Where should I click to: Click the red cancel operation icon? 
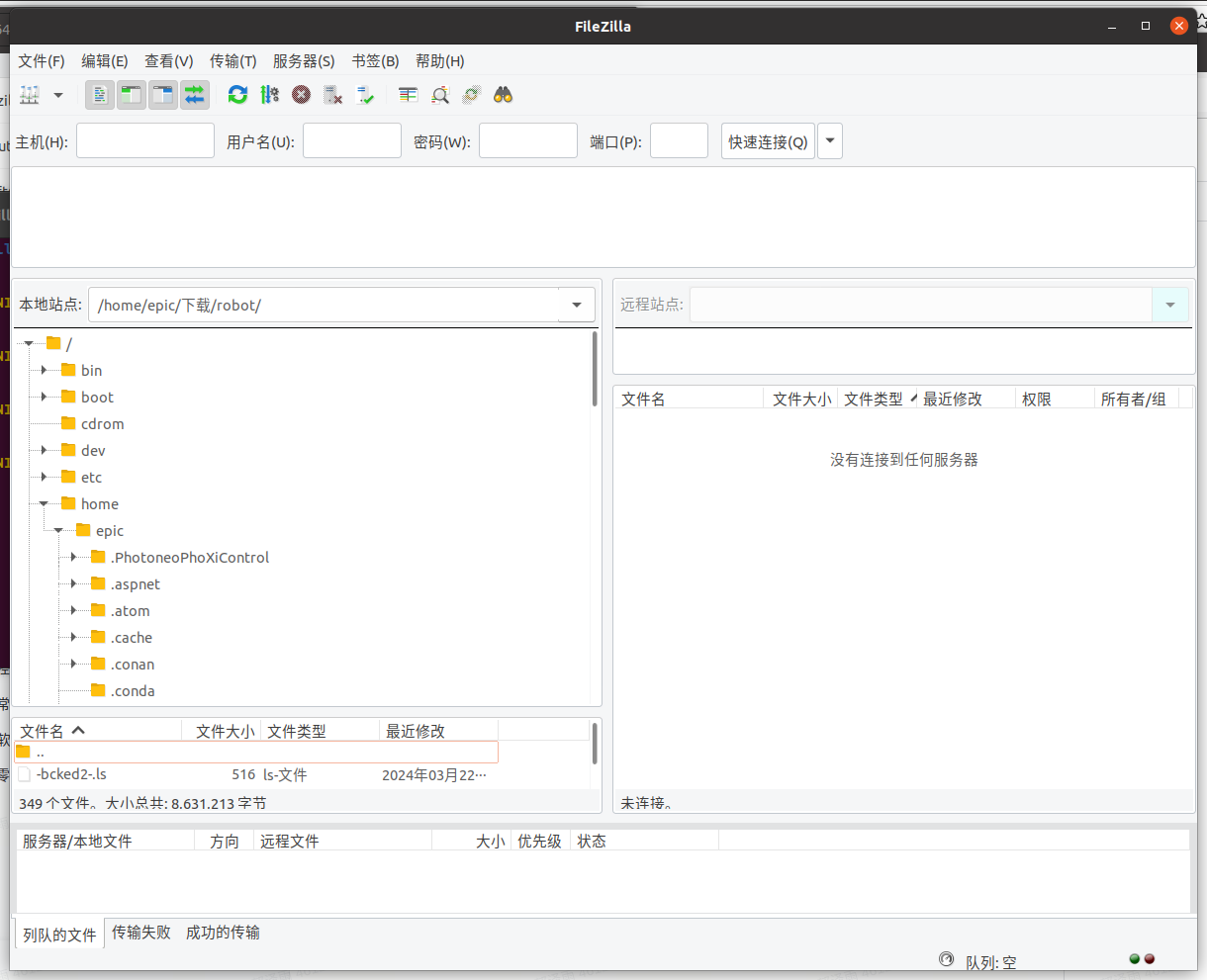click(x=301, y=95)
